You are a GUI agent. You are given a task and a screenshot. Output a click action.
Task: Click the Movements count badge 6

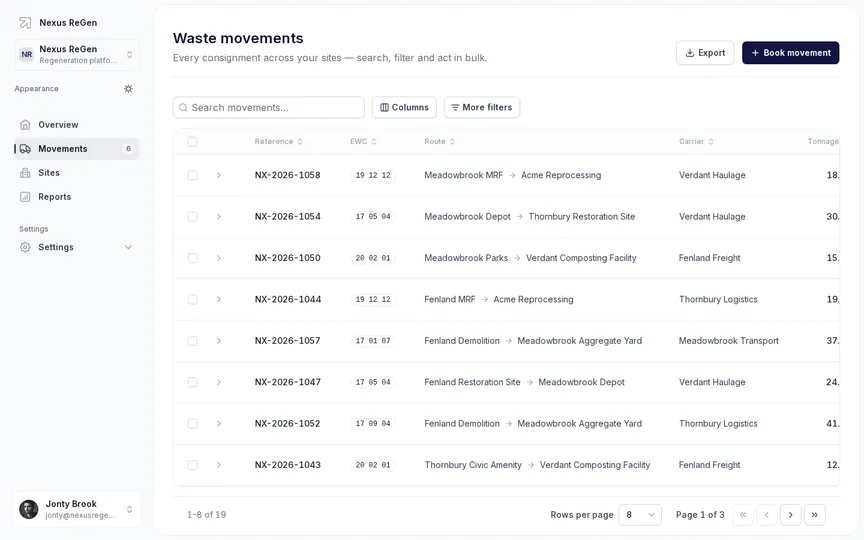pyautogui.click(x=128, y=149)
